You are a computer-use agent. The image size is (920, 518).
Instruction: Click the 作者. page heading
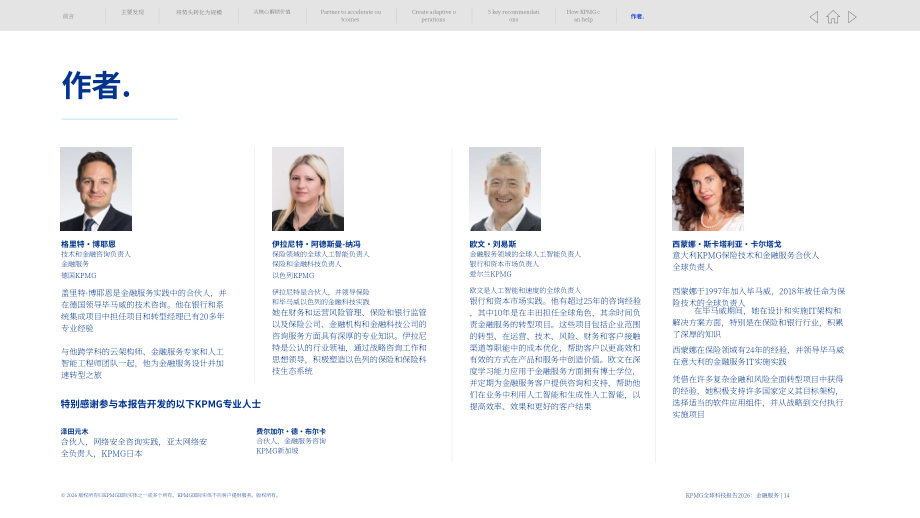(96, 85)
